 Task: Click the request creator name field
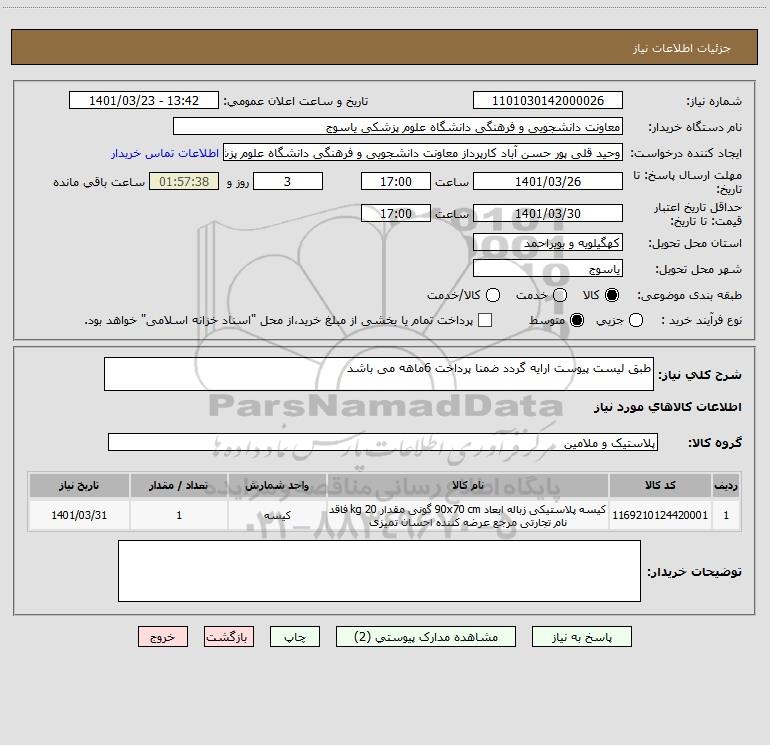pos(423,153)
